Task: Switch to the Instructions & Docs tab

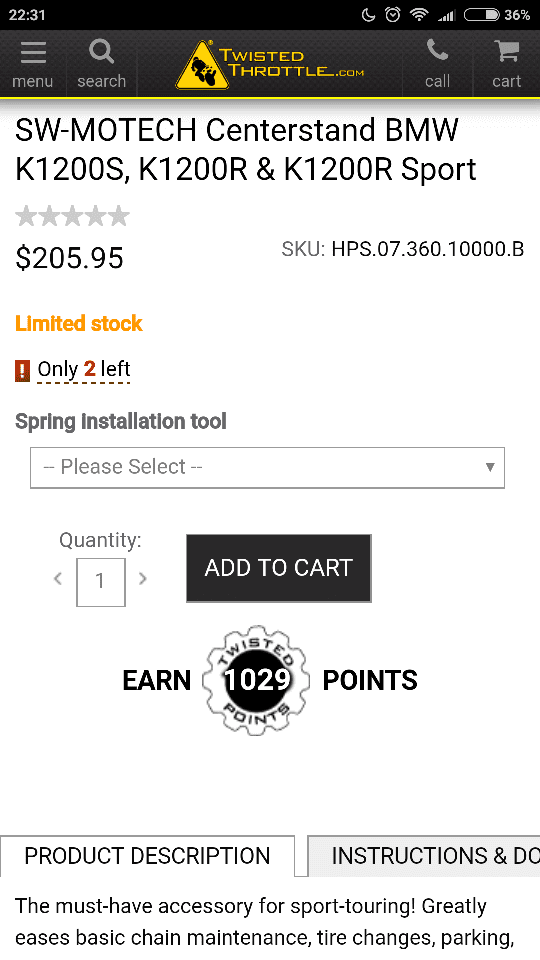Action: point(424,856)
